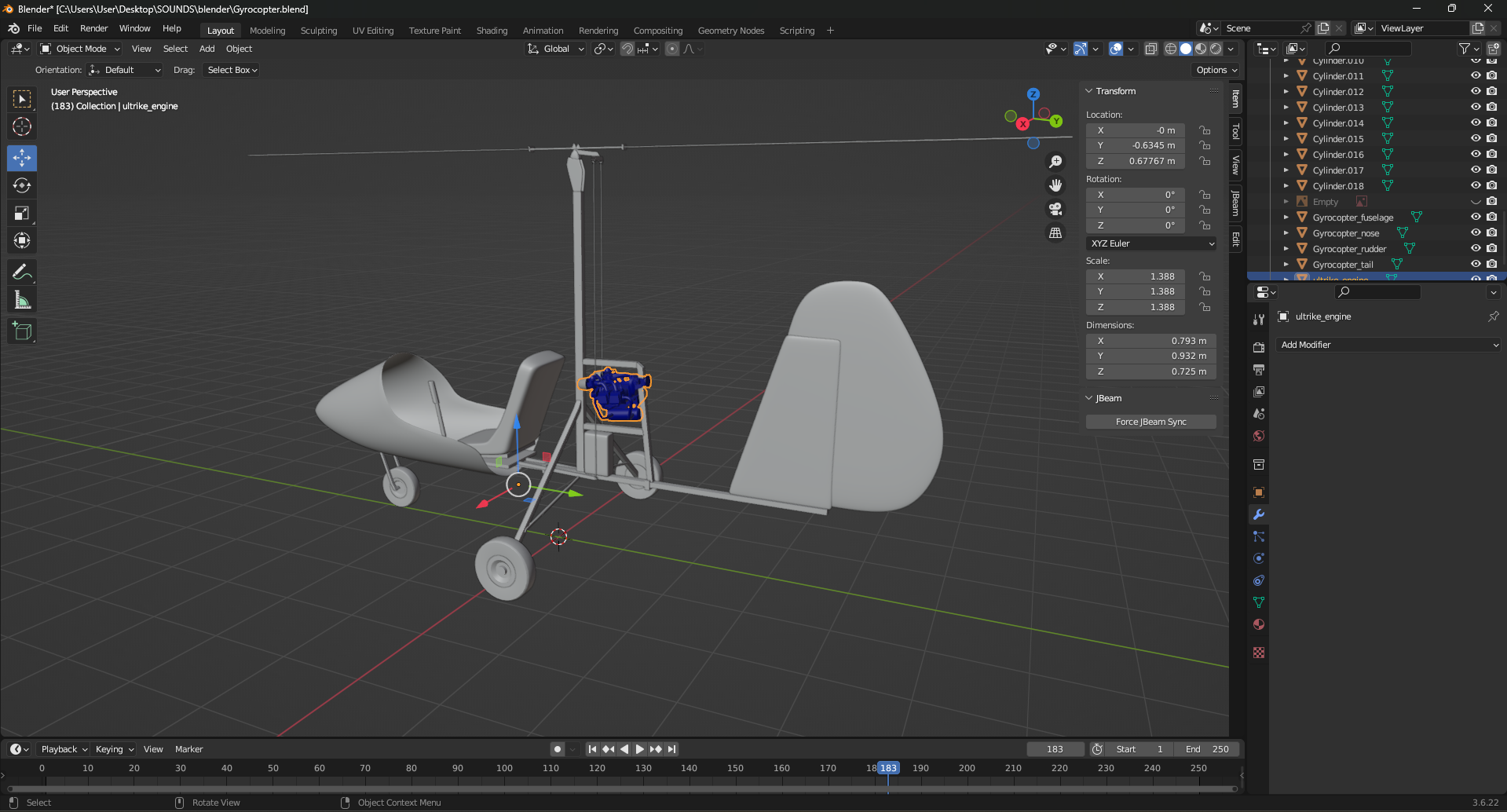Lock the X location value
The image size is (1507, 812).
[1205, 130]
